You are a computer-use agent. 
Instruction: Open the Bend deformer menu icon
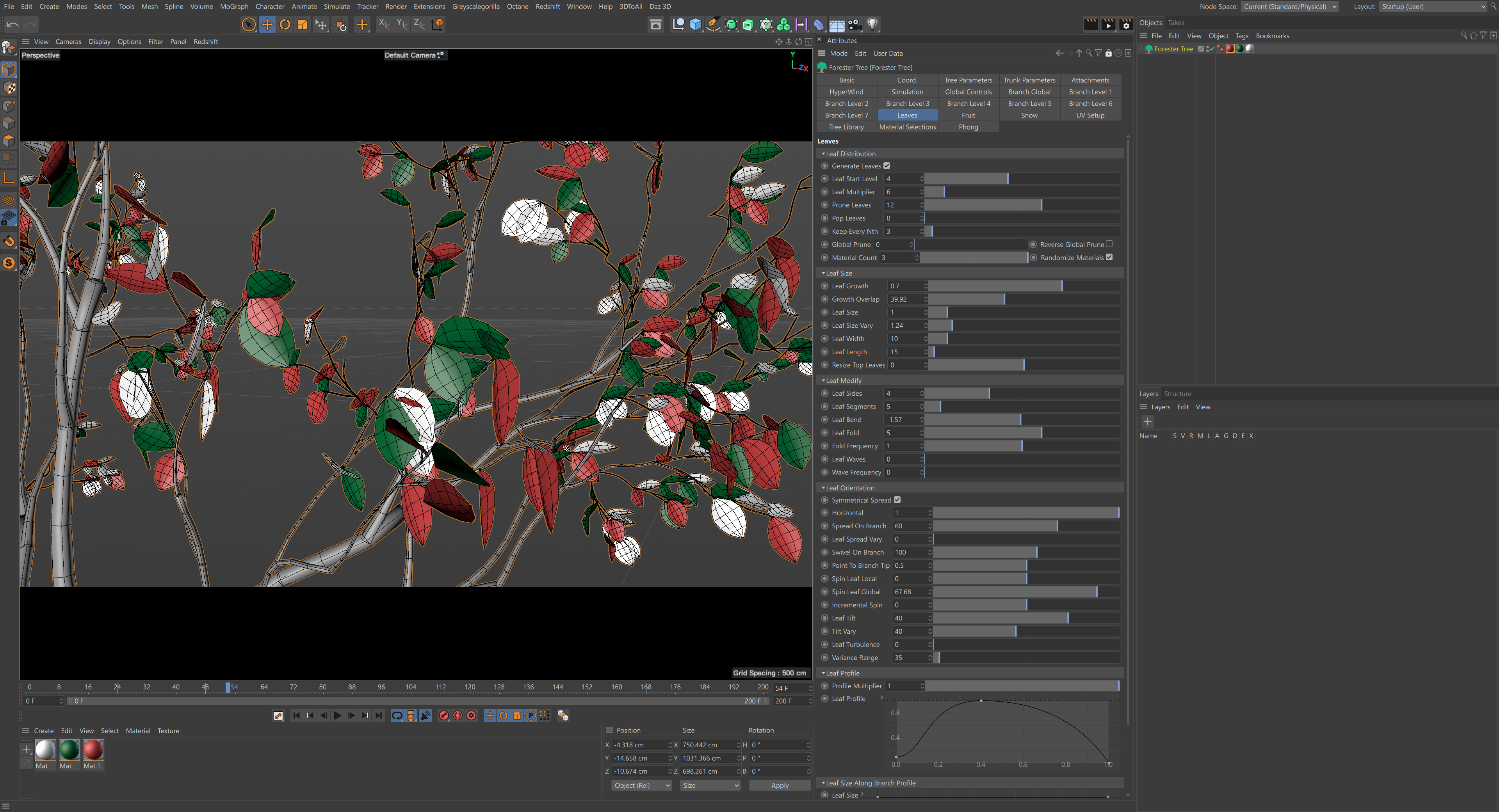[819, 25]
